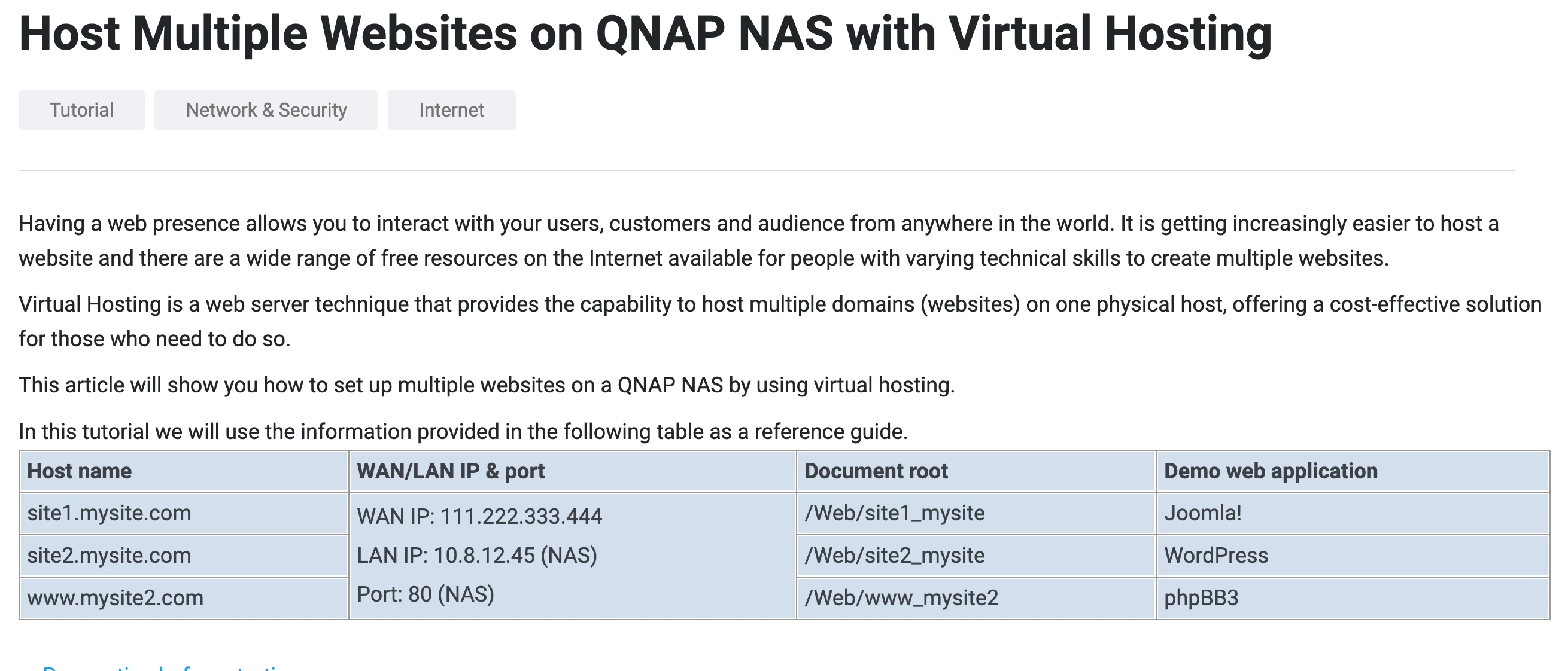Image resolution: width=1568 pixels, height=671 pixels.
Task: Click the /Web/site1_mysite cell
Action: (x=894, y=513)
